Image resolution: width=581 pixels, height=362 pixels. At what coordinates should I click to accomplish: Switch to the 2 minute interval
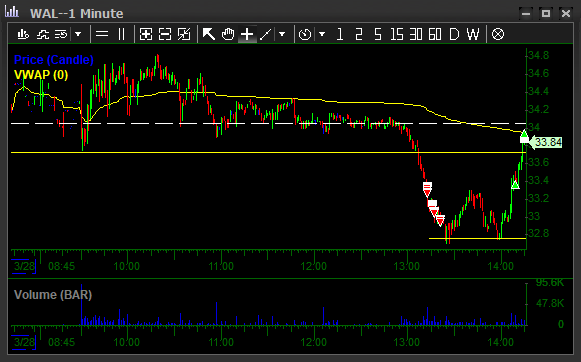pos(358,34)
